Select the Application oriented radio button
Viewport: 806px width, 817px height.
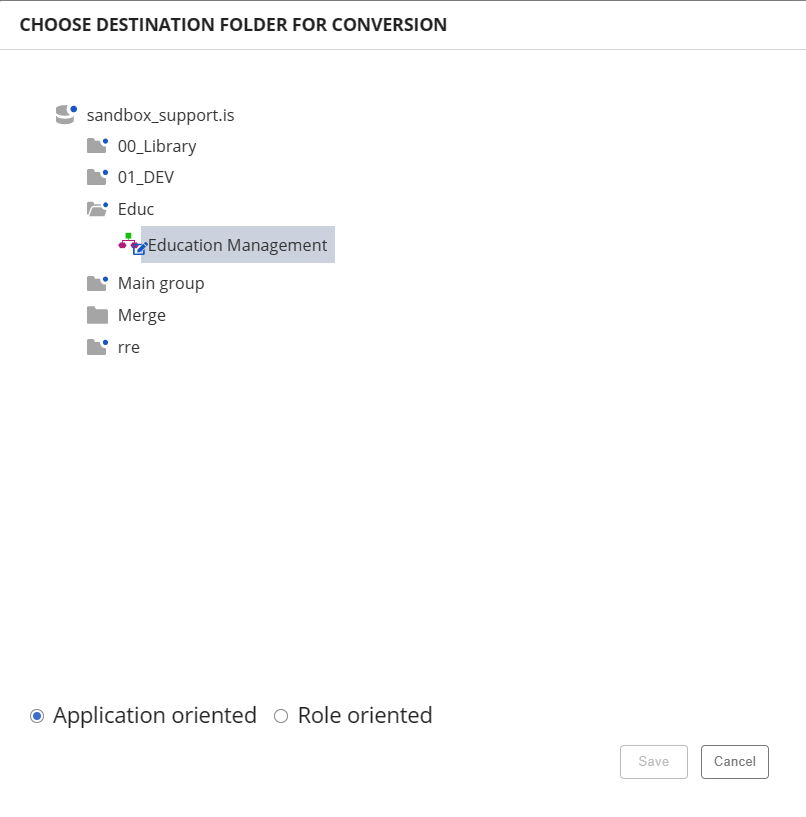(x=37, y=716)
